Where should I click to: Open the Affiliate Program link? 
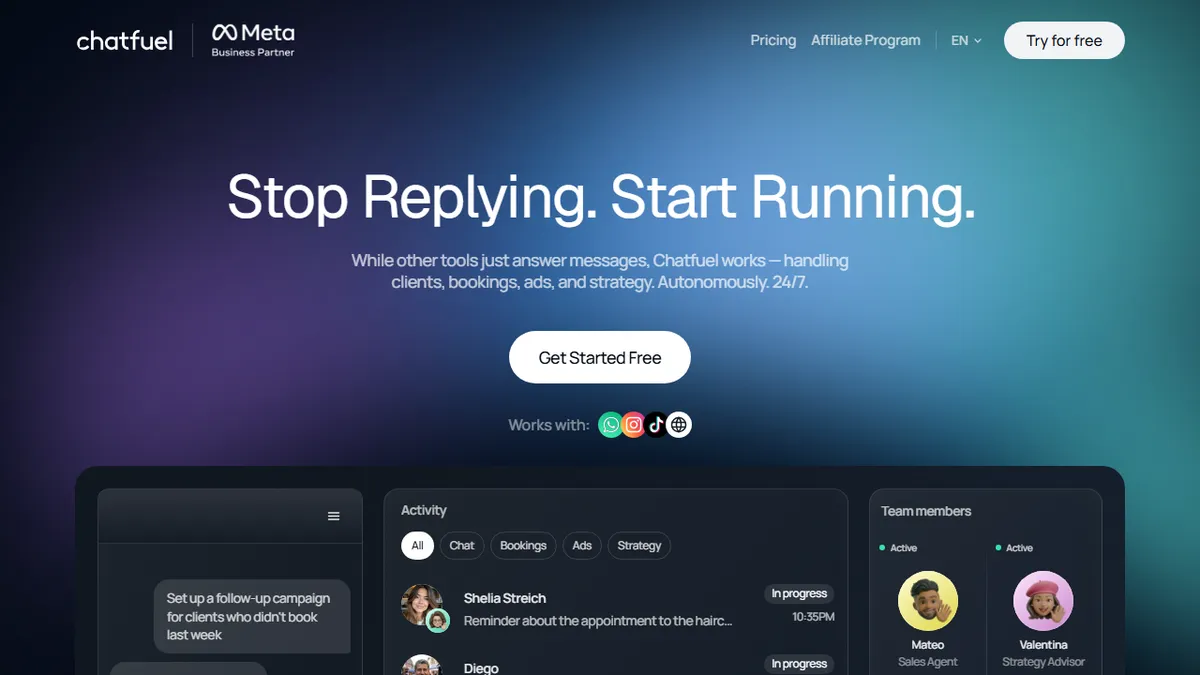[866, 40]
